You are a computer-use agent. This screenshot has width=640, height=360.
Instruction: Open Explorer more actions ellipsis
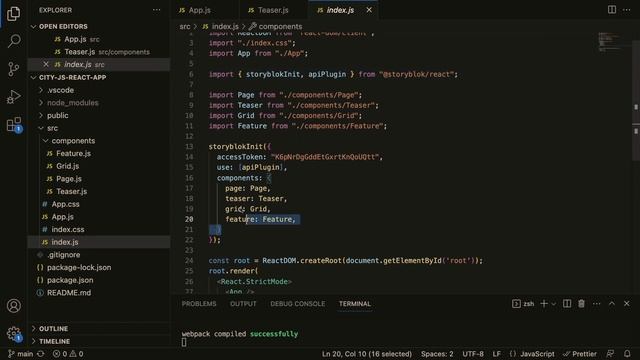tap(156, 10)
